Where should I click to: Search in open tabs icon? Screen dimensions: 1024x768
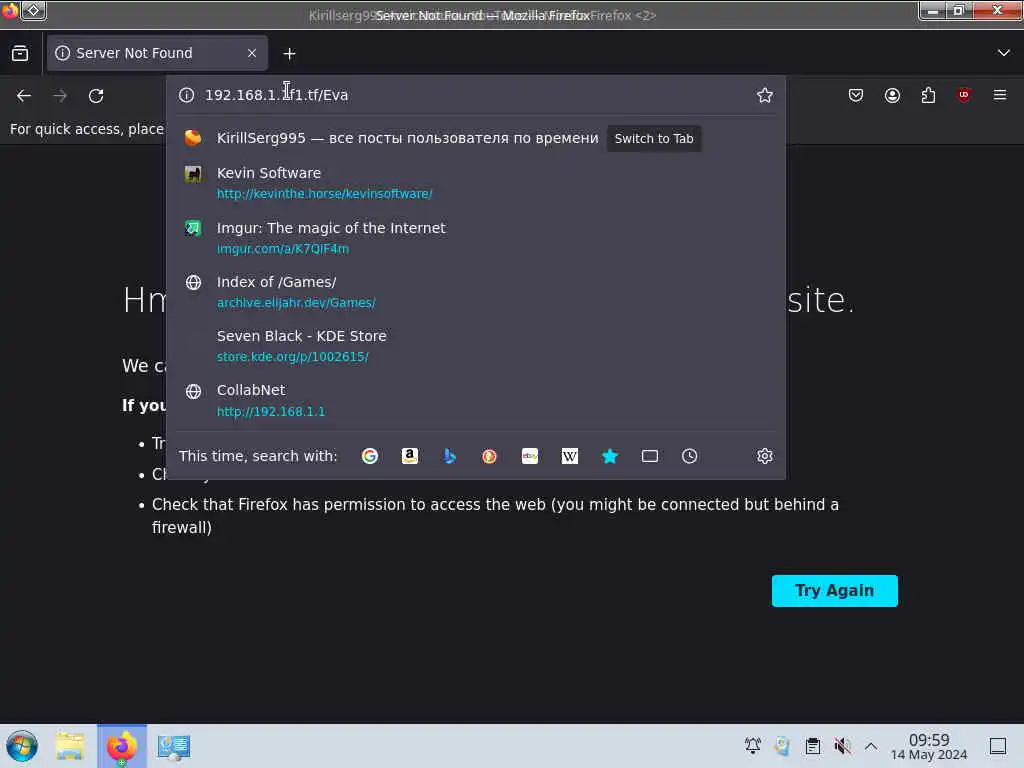(650, 456)
